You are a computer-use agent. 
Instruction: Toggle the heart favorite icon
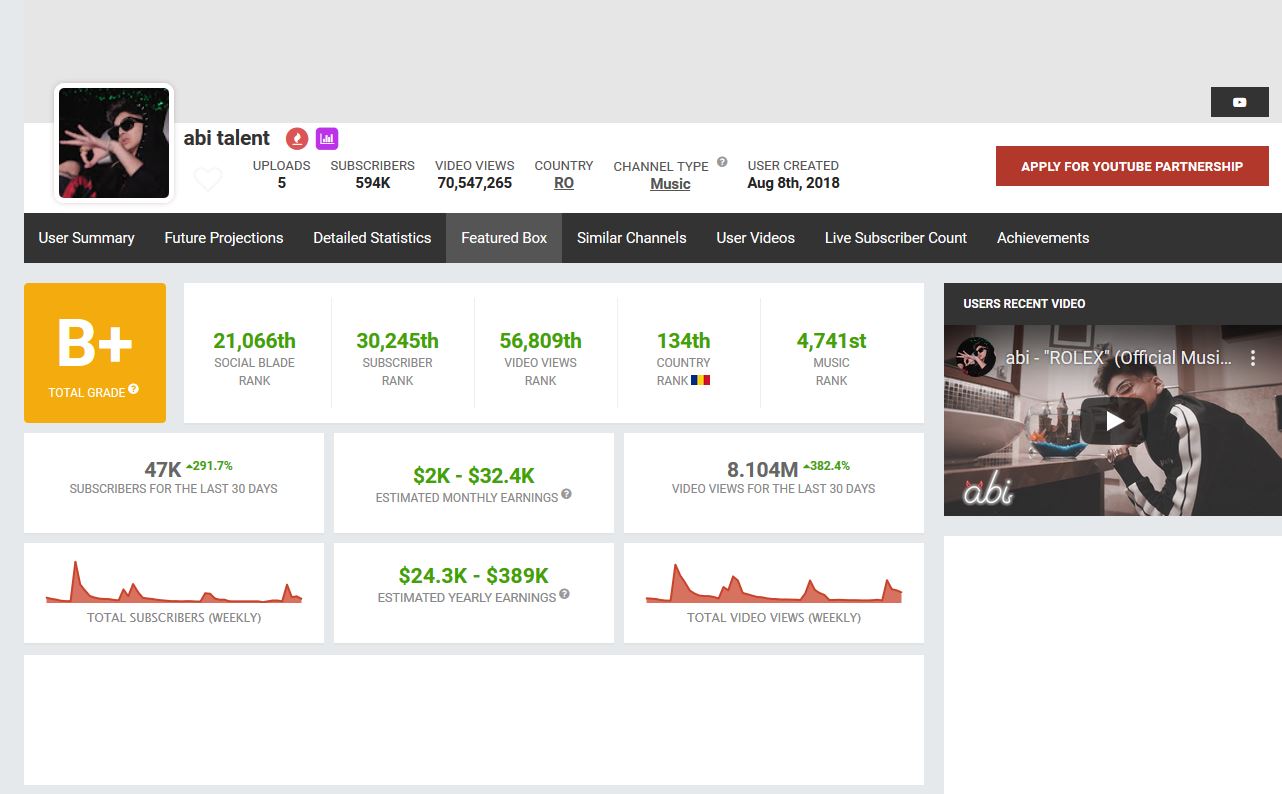coord(208,180)
